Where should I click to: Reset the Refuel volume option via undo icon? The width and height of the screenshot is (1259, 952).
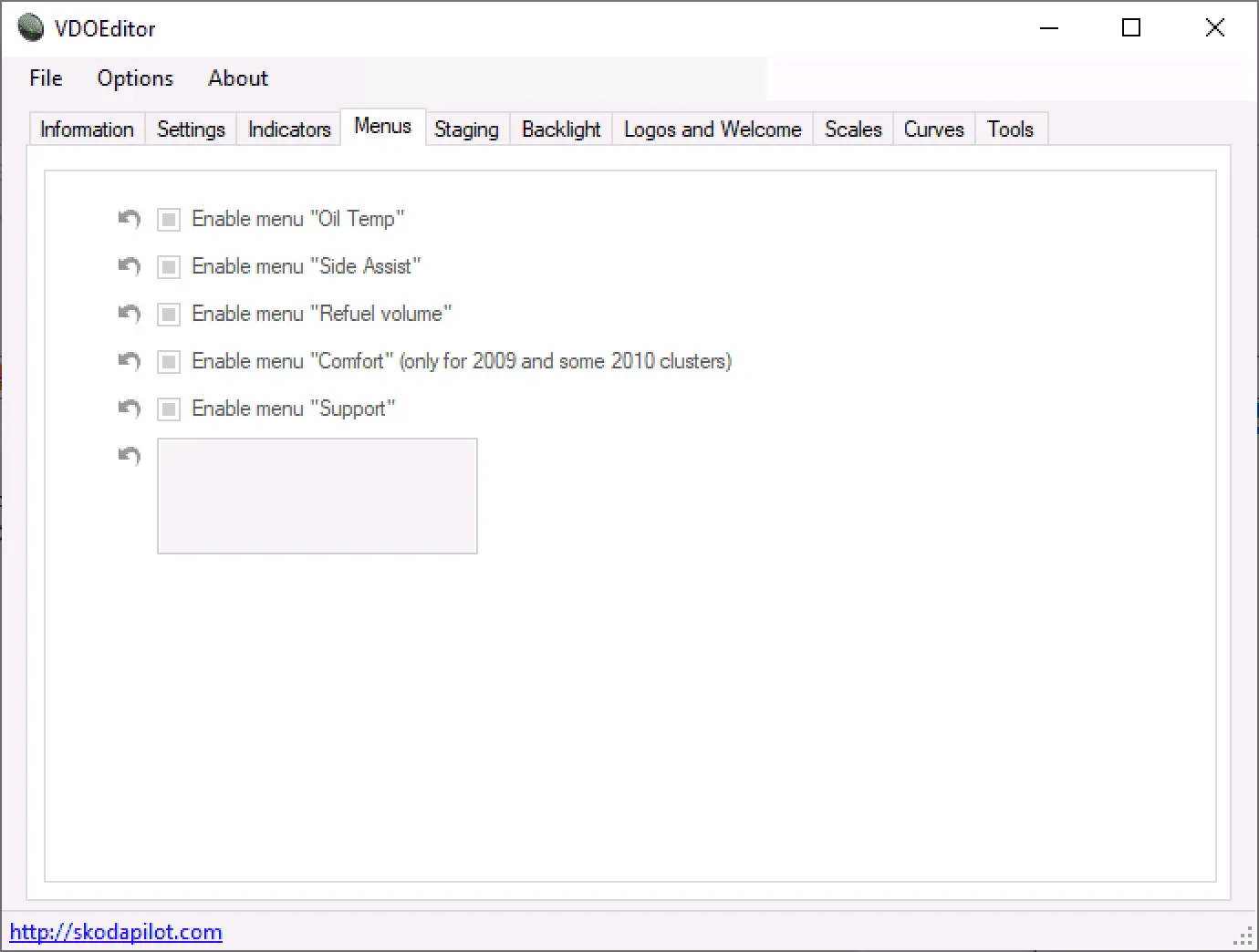point(130,314)
